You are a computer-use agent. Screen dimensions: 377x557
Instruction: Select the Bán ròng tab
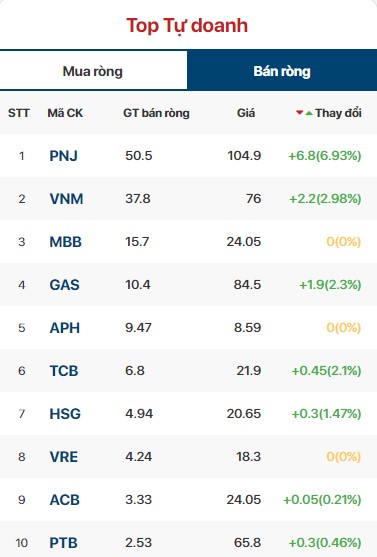282,71
